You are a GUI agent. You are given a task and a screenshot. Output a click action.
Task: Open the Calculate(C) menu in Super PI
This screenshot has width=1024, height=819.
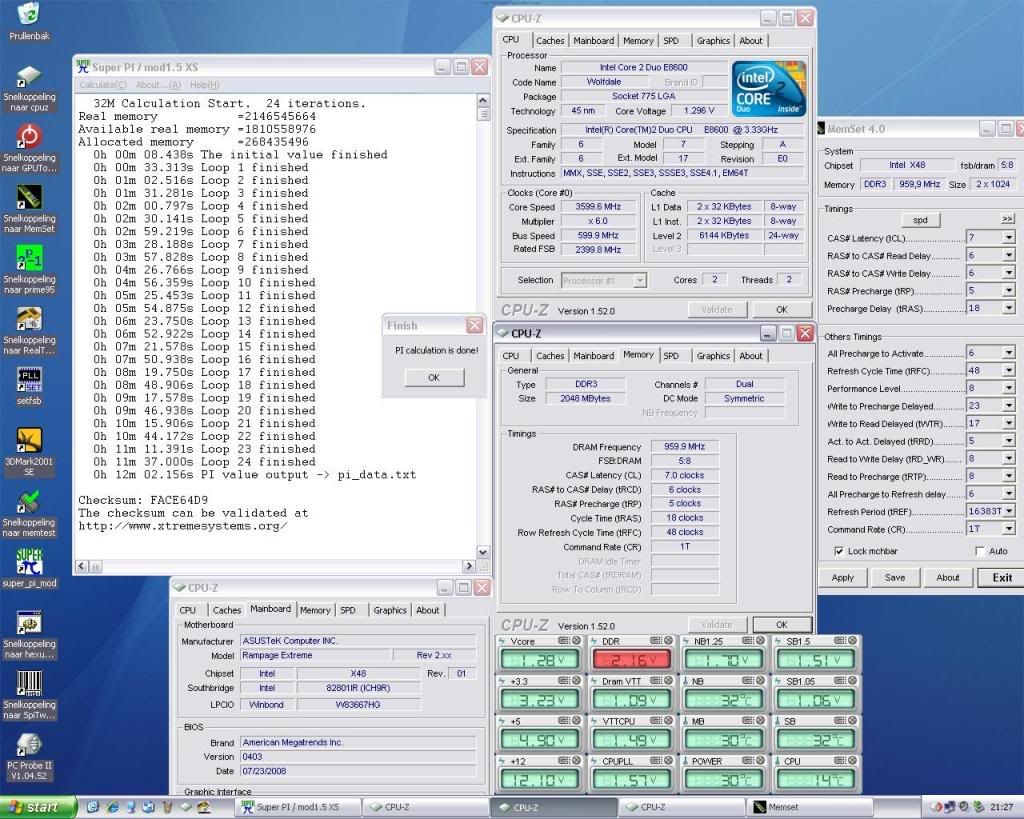pyautogui.click(x=103, y=85)
